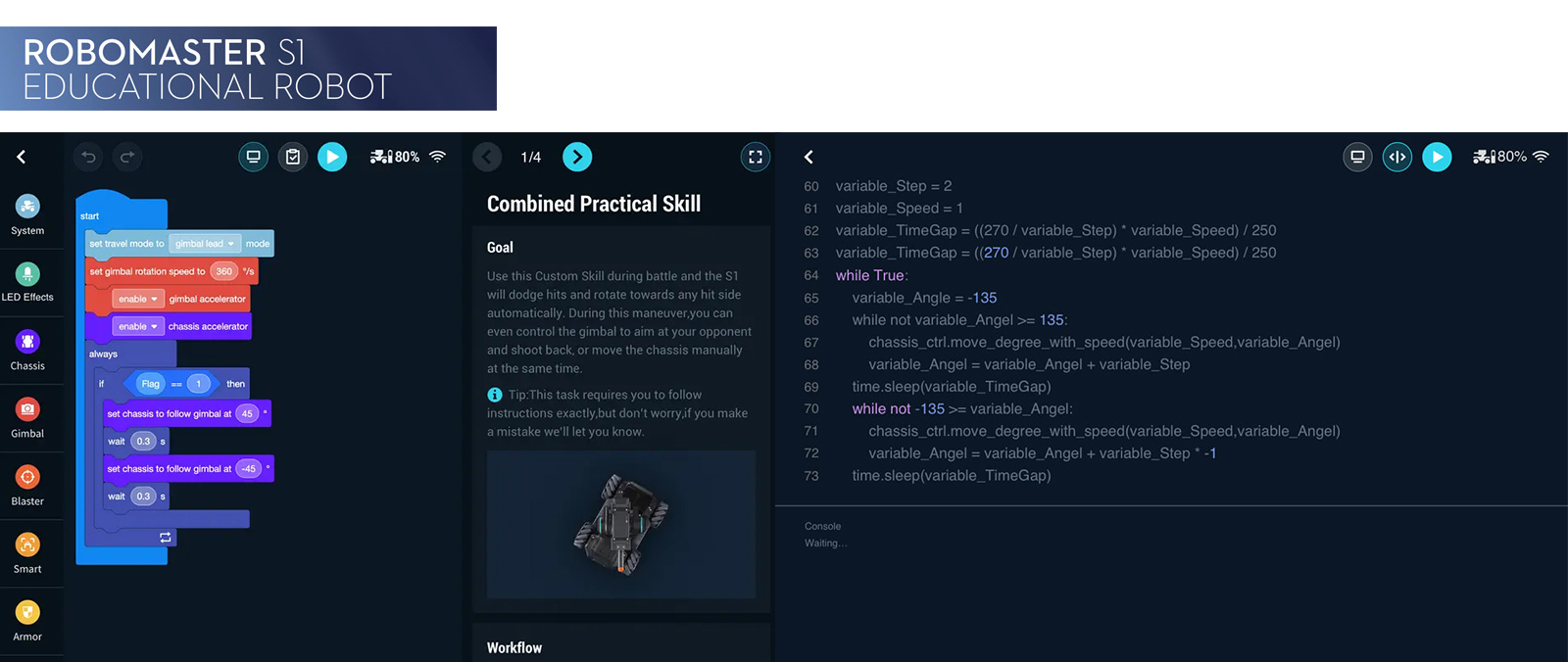Click code line 64 while True
This screenshot has width=1568, height=662.
872,275
